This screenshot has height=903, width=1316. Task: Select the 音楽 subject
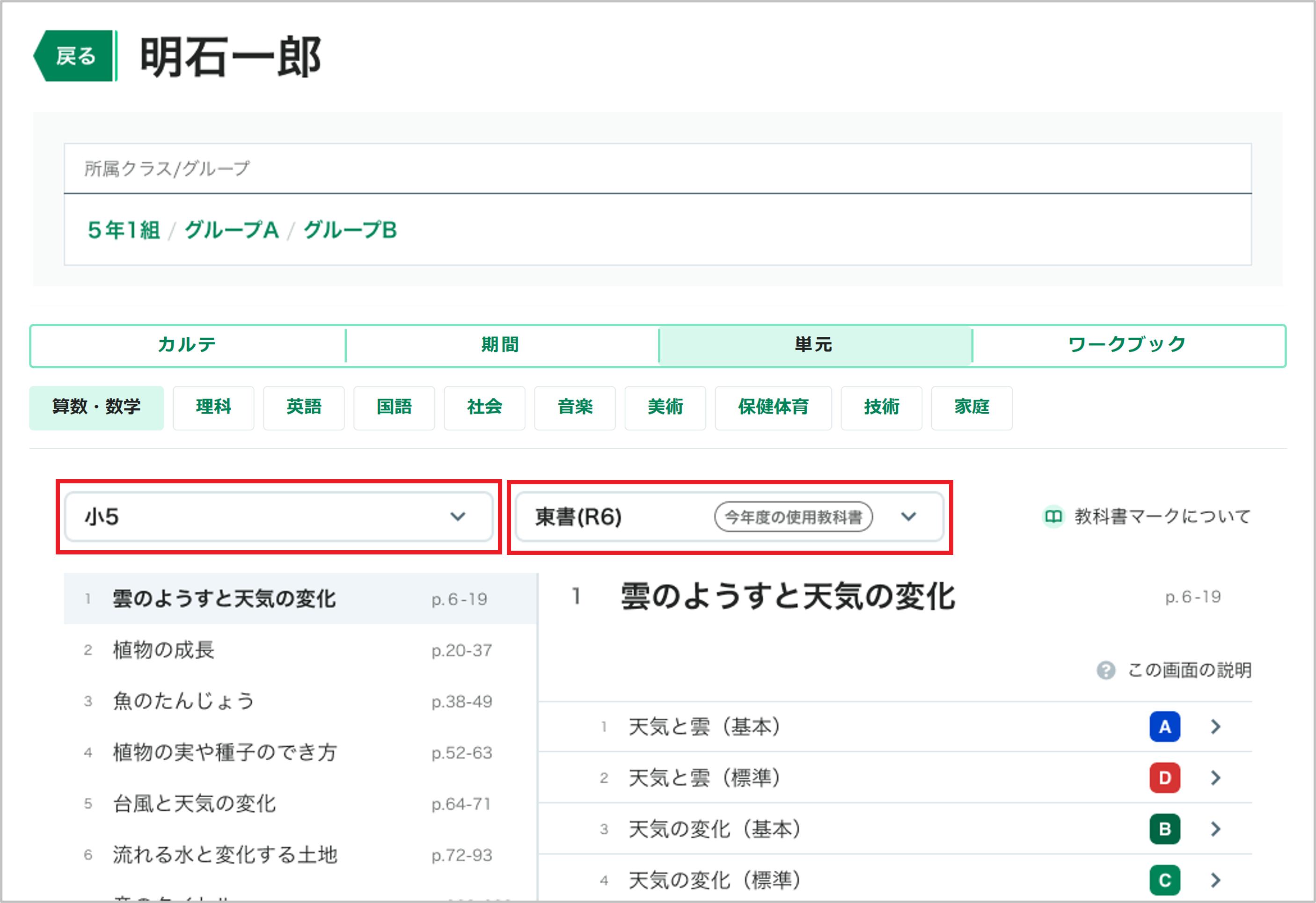[x=575, y=407]
